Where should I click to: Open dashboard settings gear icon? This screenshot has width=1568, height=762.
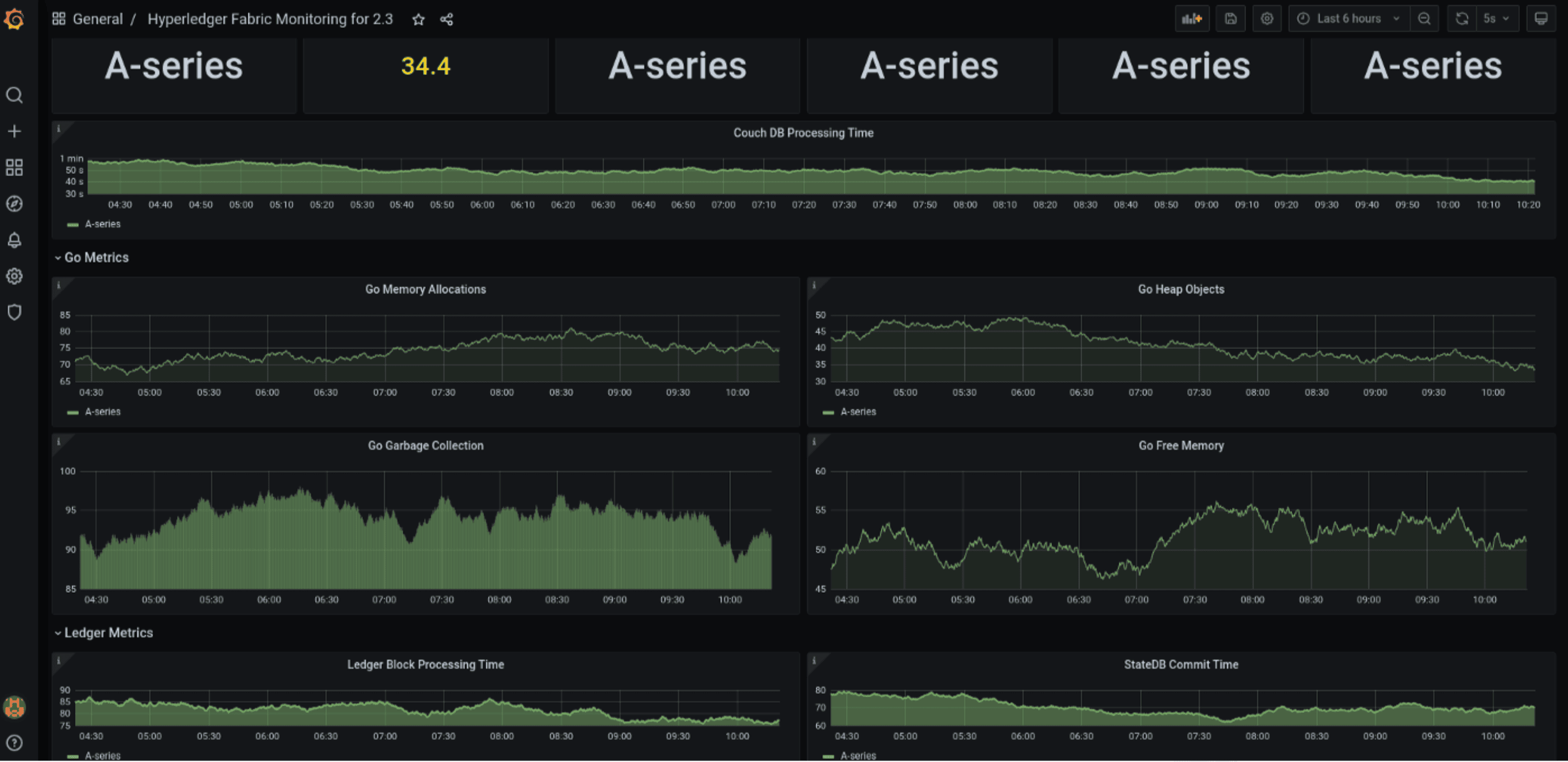tap(1267, 18)
